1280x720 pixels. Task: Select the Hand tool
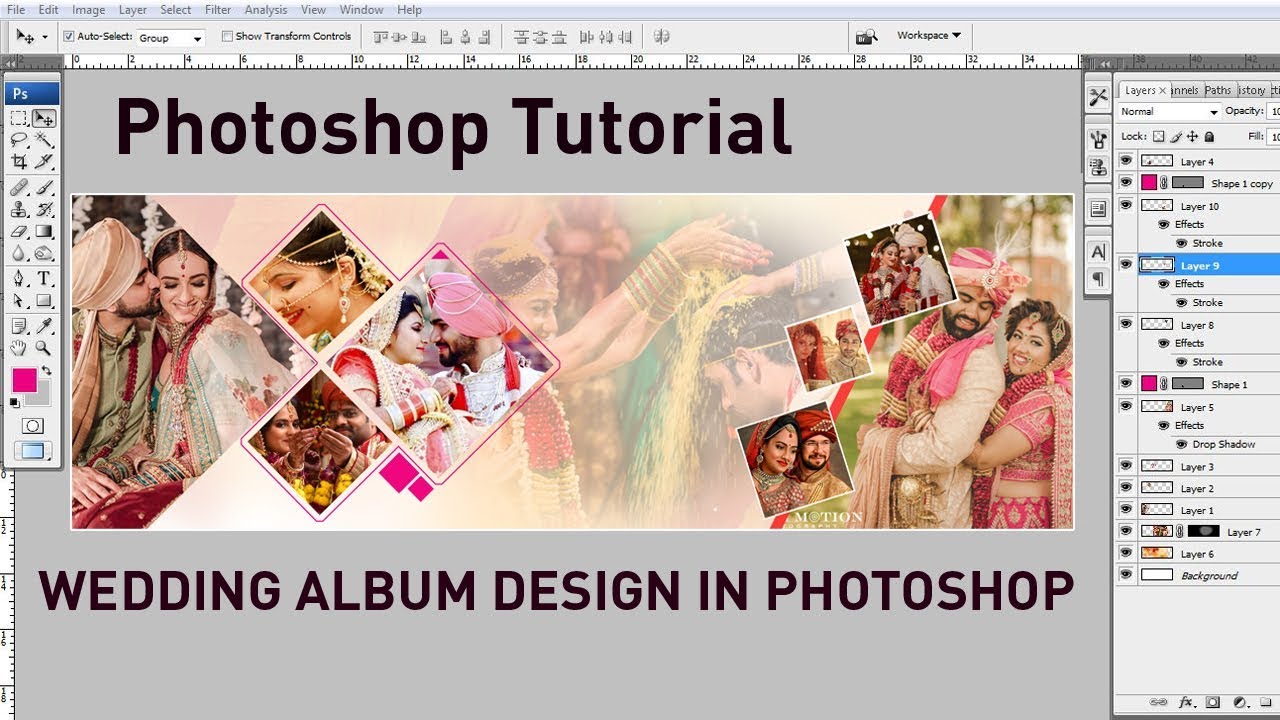point(19,348)
